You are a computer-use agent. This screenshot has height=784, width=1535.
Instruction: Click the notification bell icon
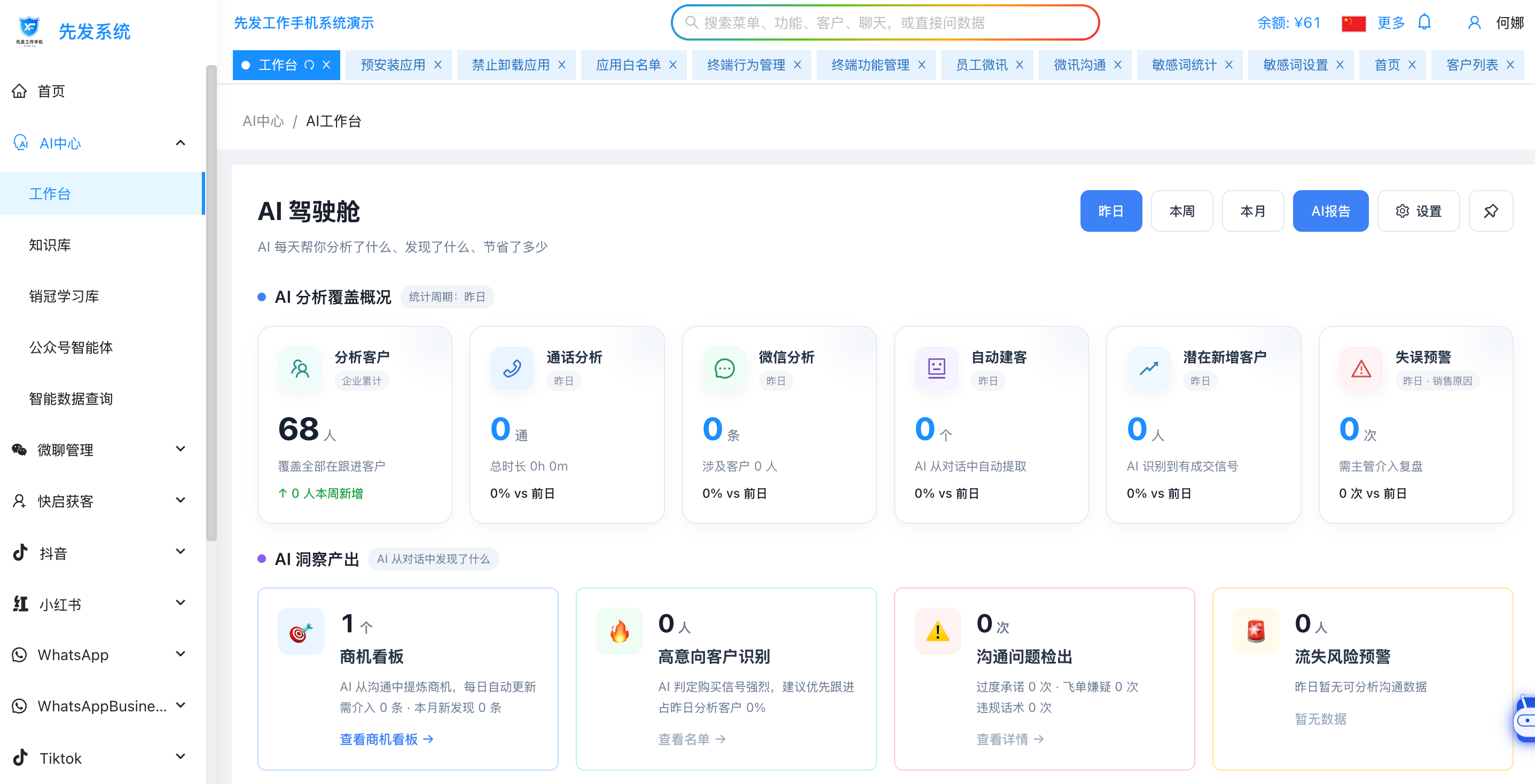pos(1424,22)
